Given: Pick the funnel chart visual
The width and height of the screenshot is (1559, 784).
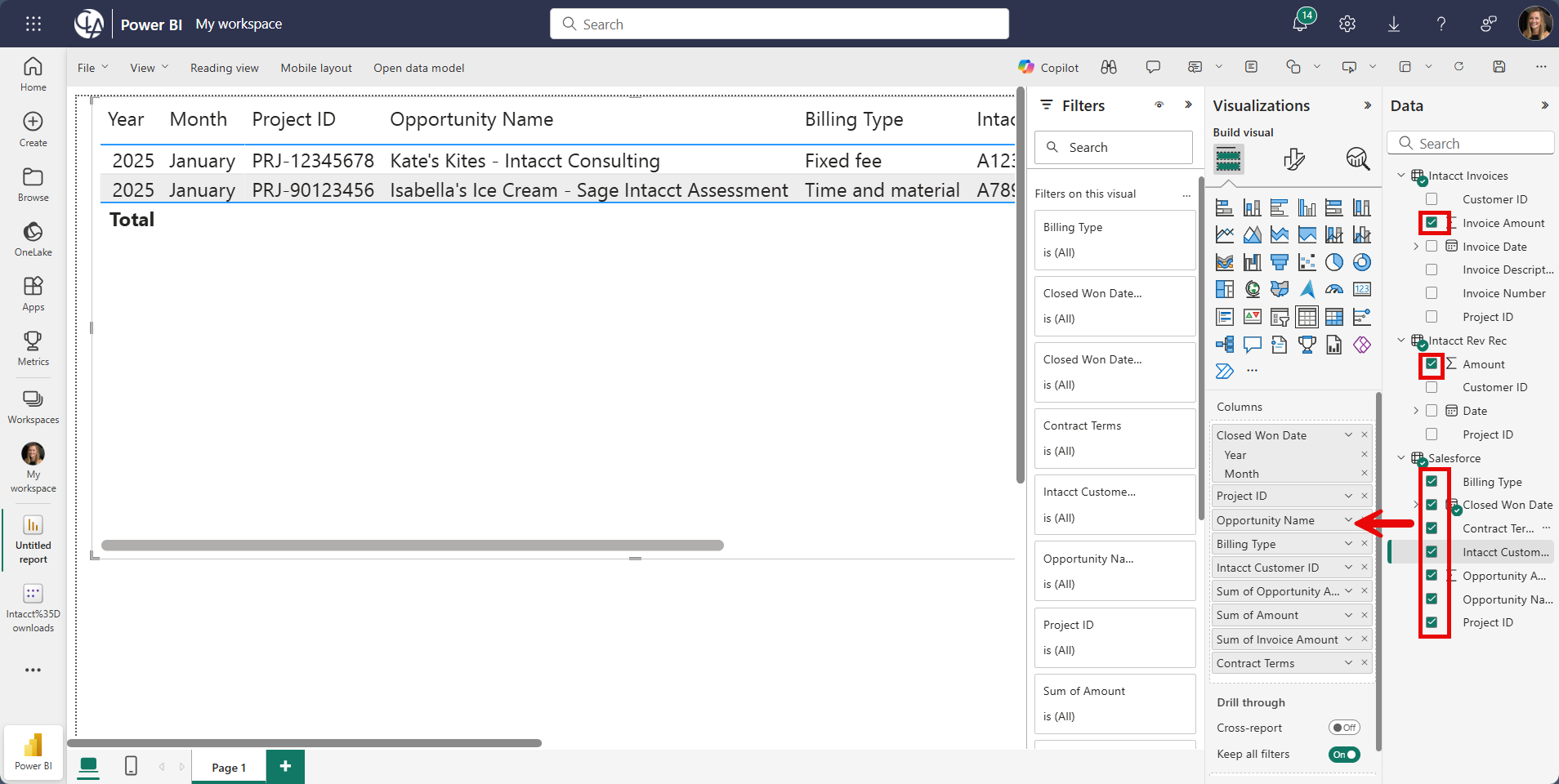Looking at the screenshot, I should point(1280,262).
